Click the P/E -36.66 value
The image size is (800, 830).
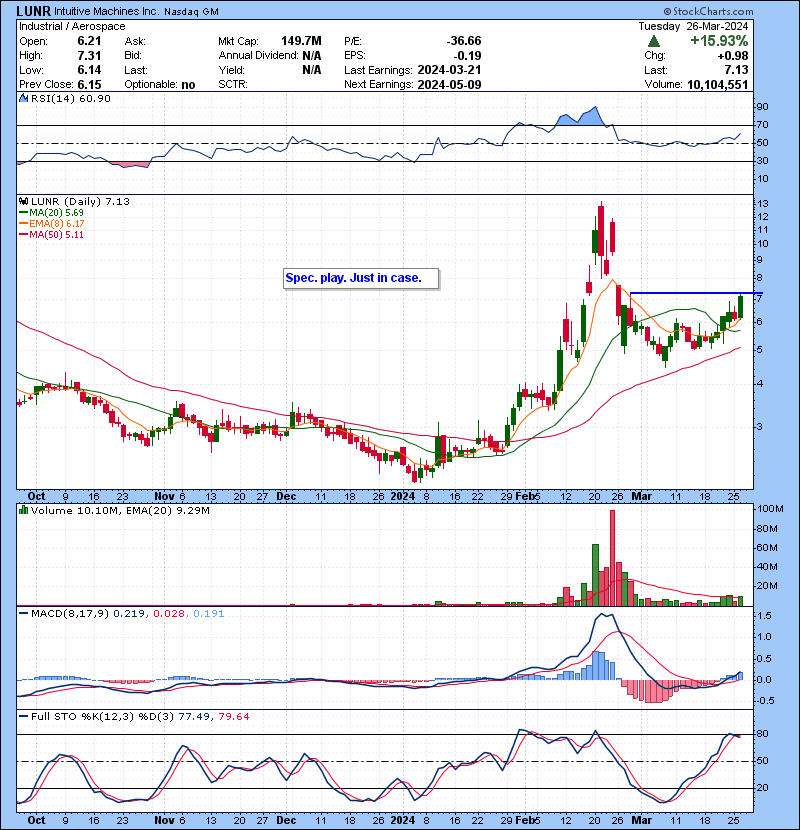(x=464, y=41)
